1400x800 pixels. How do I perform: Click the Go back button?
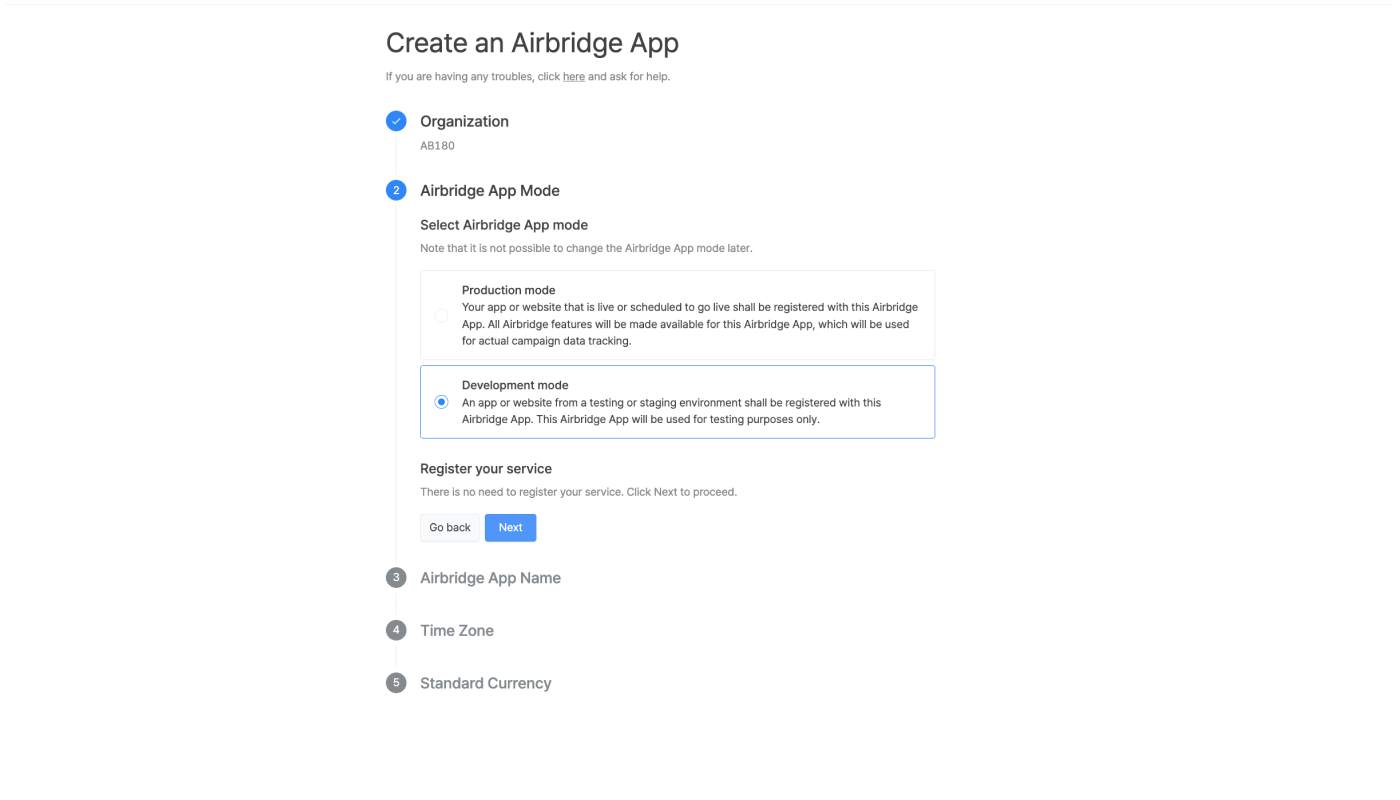click(450, 528)
